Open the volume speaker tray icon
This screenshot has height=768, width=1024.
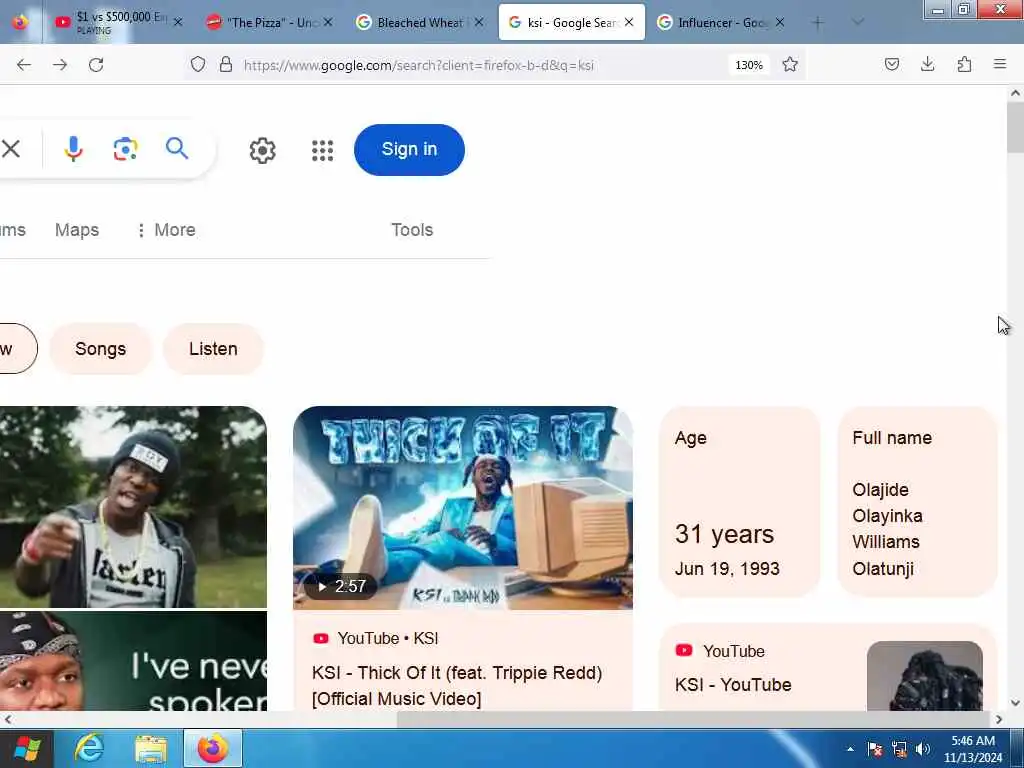[923, 748]
